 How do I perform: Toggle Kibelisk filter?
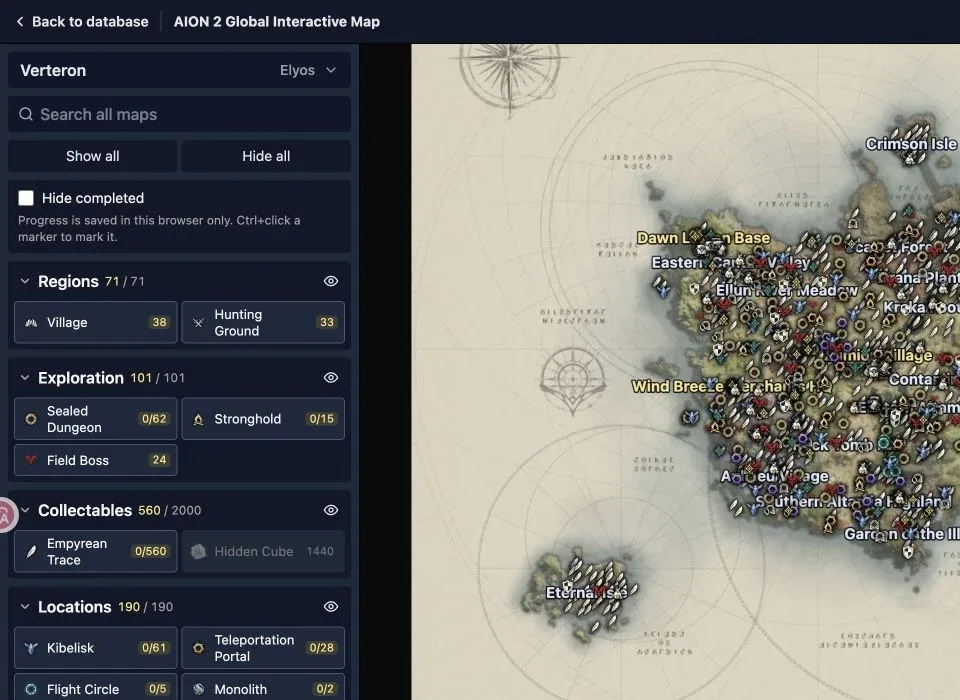[x=96, y=648]
